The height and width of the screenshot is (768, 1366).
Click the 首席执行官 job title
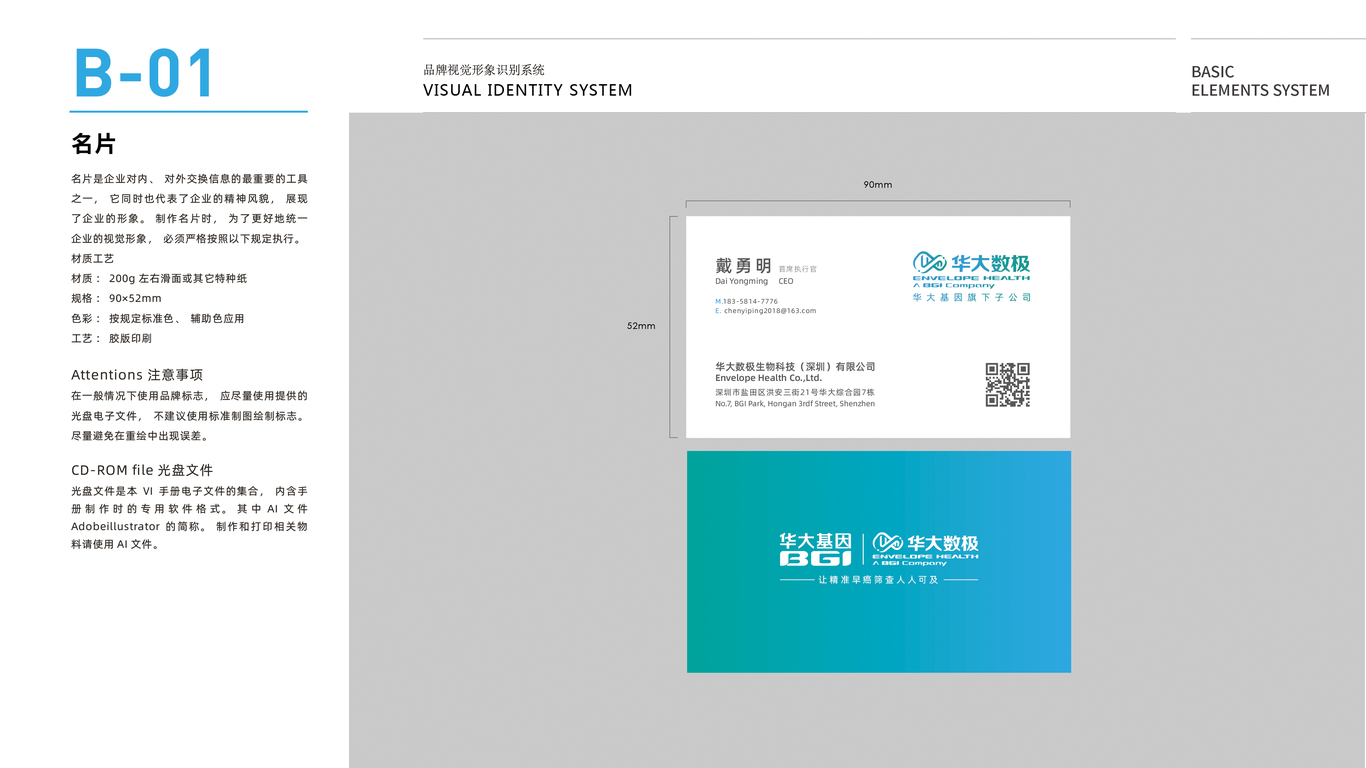pyautogui.click(x=798, y=270)
